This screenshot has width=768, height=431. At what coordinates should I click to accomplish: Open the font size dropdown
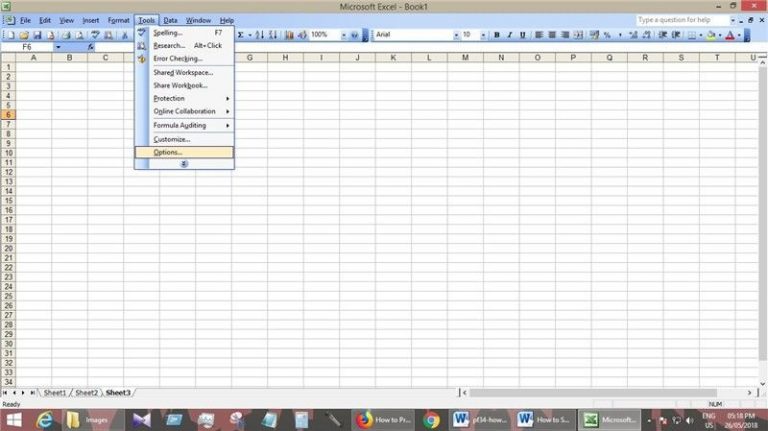tap(482, 35)
